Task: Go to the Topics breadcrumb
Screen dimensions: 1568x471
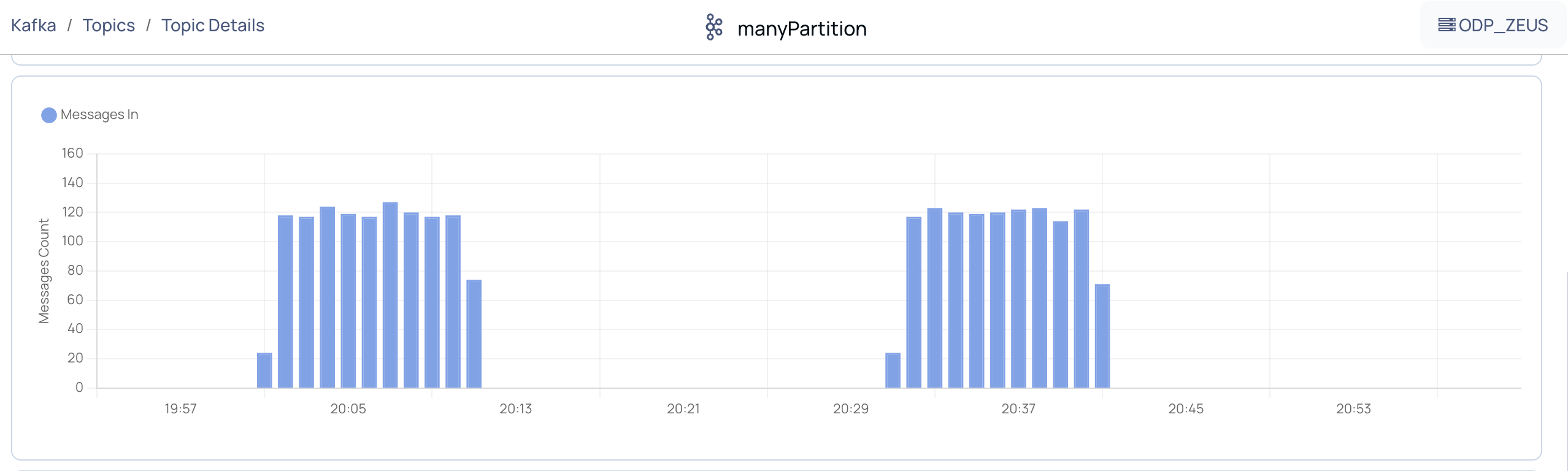Action: (109, 25)
